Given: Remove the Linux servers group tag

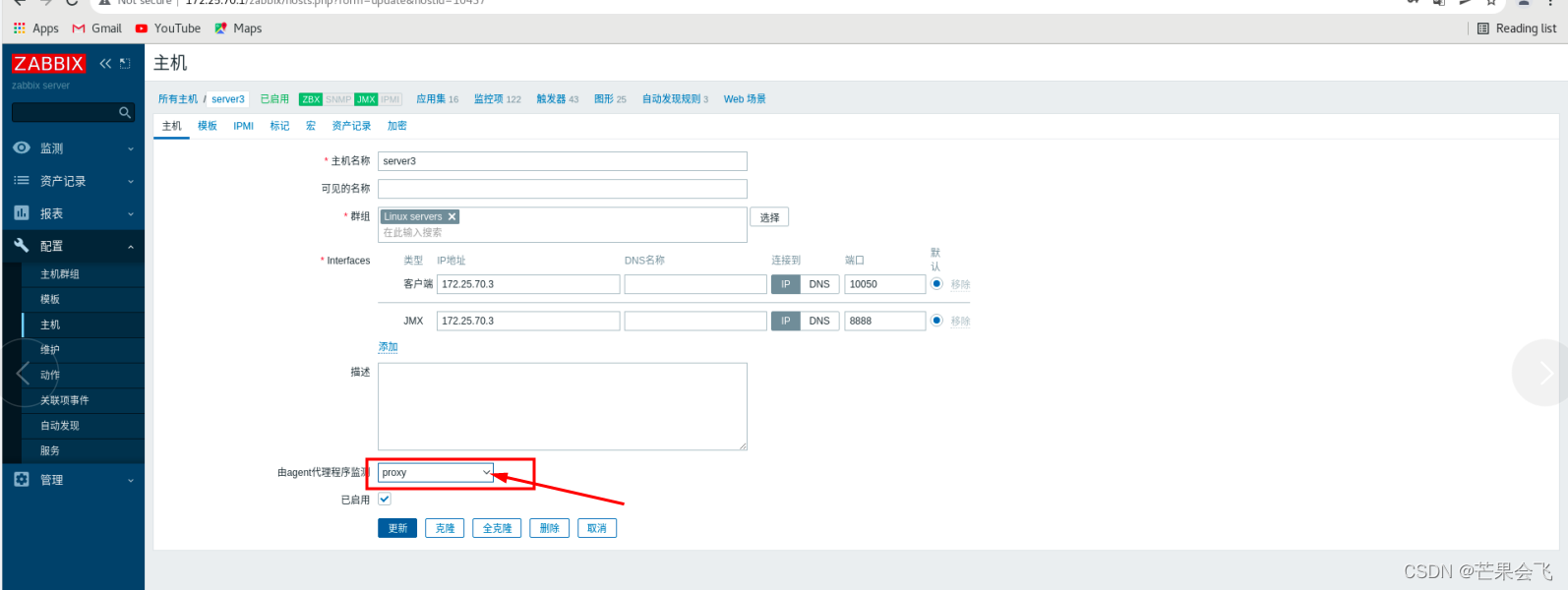Looking at the screenshot, I should [452, 216].
